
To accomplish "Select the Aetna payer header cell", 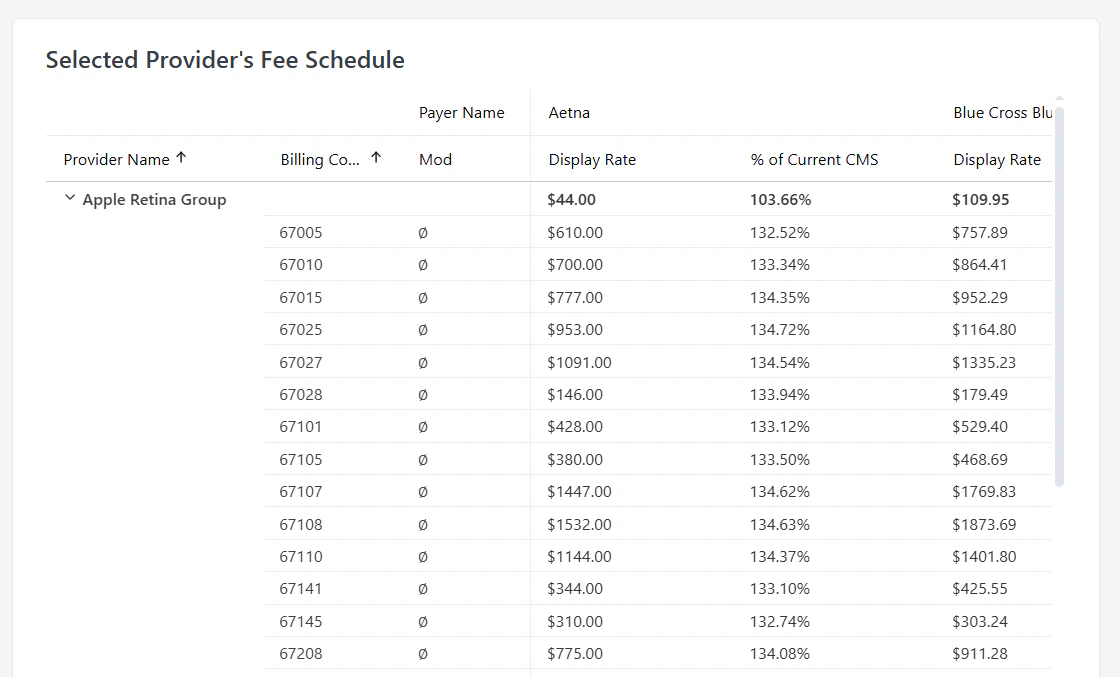I will click(569, 112).
